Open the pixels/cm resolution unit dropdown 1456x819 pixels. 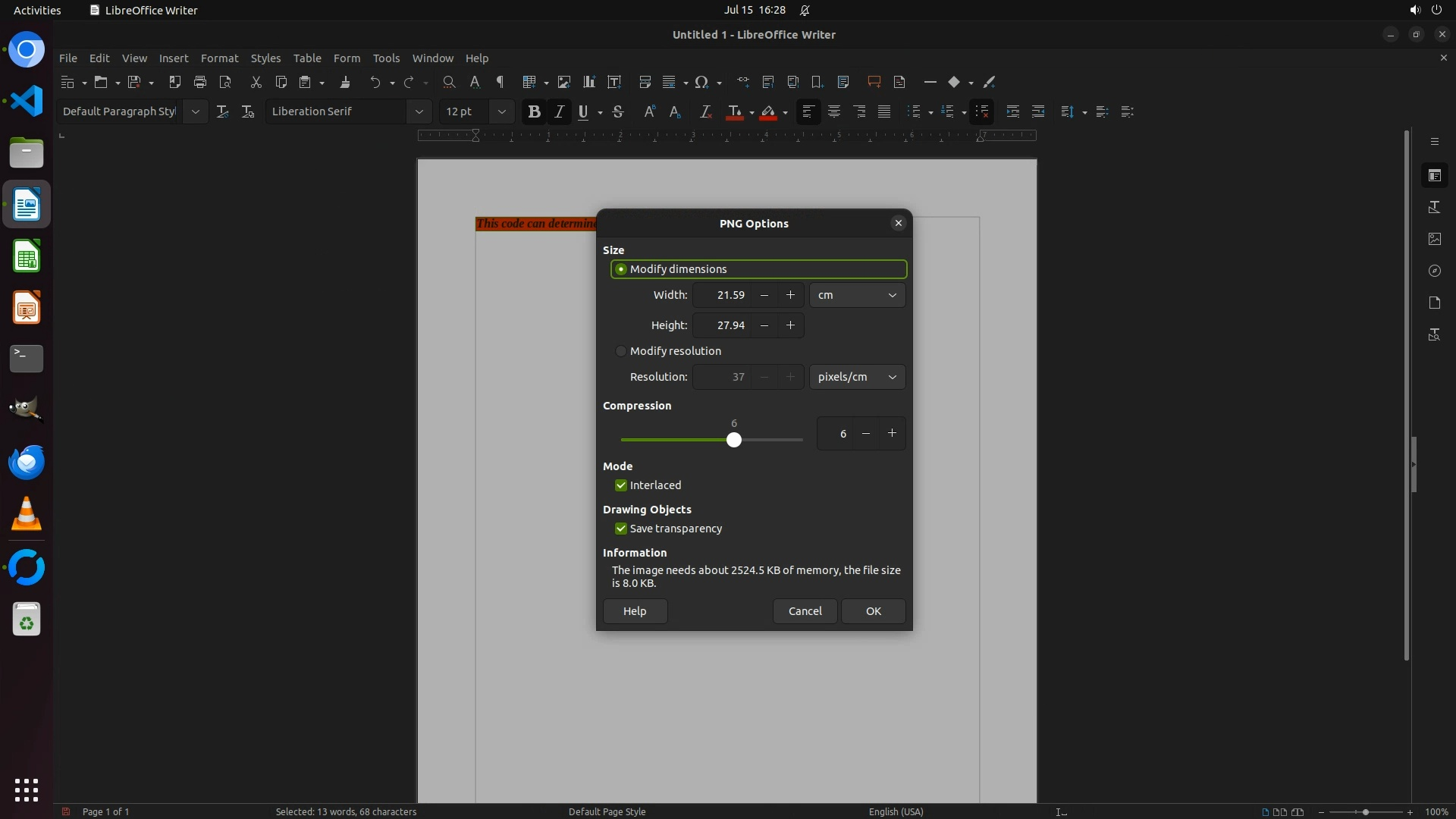point(857,377)
